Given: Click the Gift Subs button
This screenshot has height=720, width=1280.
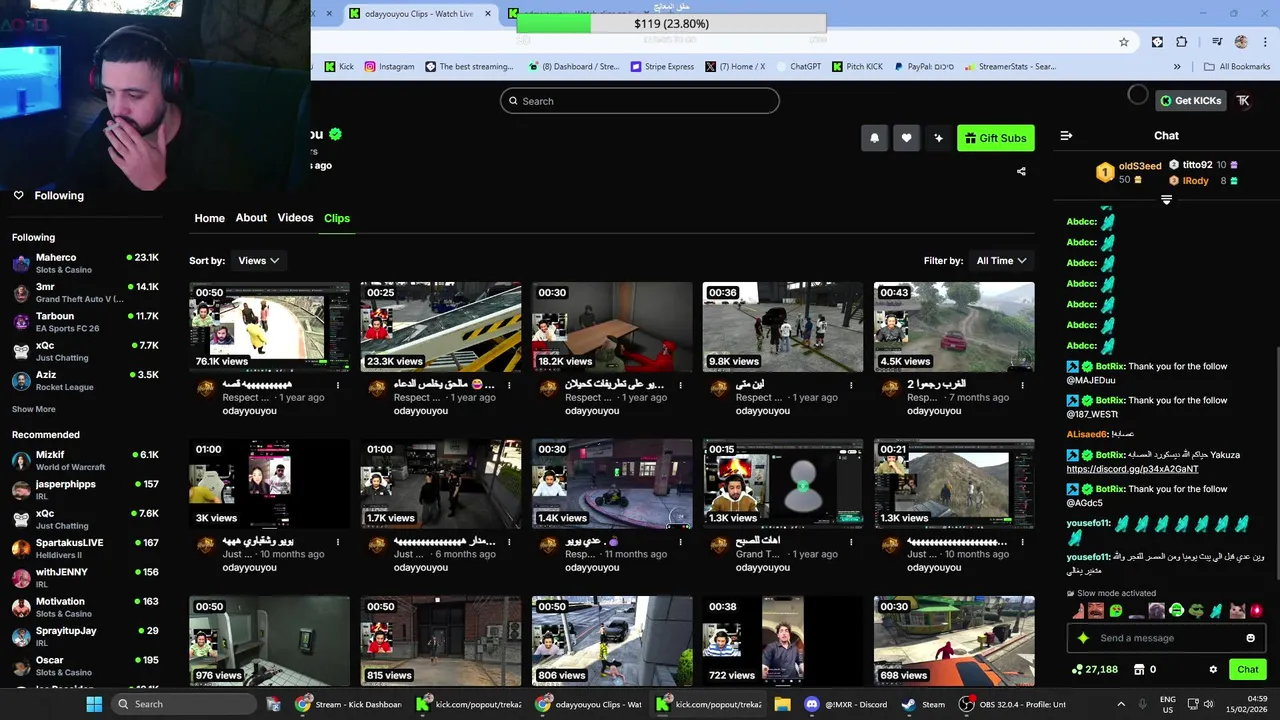Looking at the screenshot, I should (x=995, y=138).
